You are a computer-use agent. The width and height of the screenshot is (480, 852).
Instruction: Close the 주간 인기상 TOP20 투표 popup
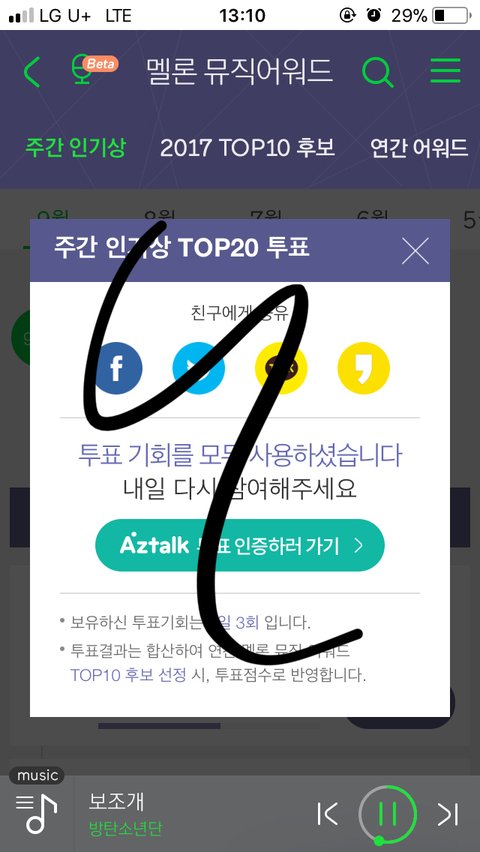pyautogui.click(x=415, y=251)
